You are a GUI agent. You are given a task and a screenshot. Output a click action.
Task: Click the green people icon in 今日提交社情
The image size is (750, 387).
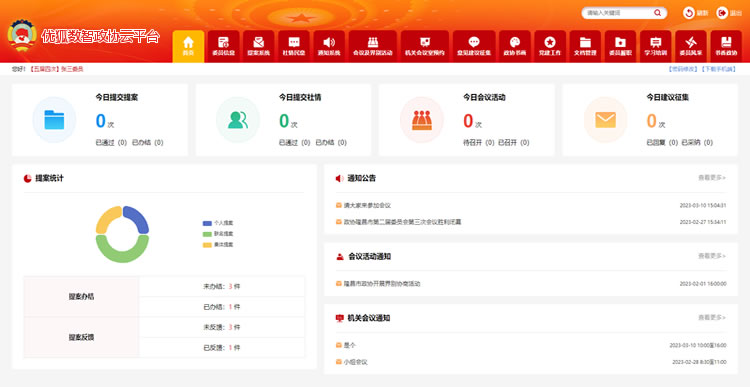coord(238,120)
